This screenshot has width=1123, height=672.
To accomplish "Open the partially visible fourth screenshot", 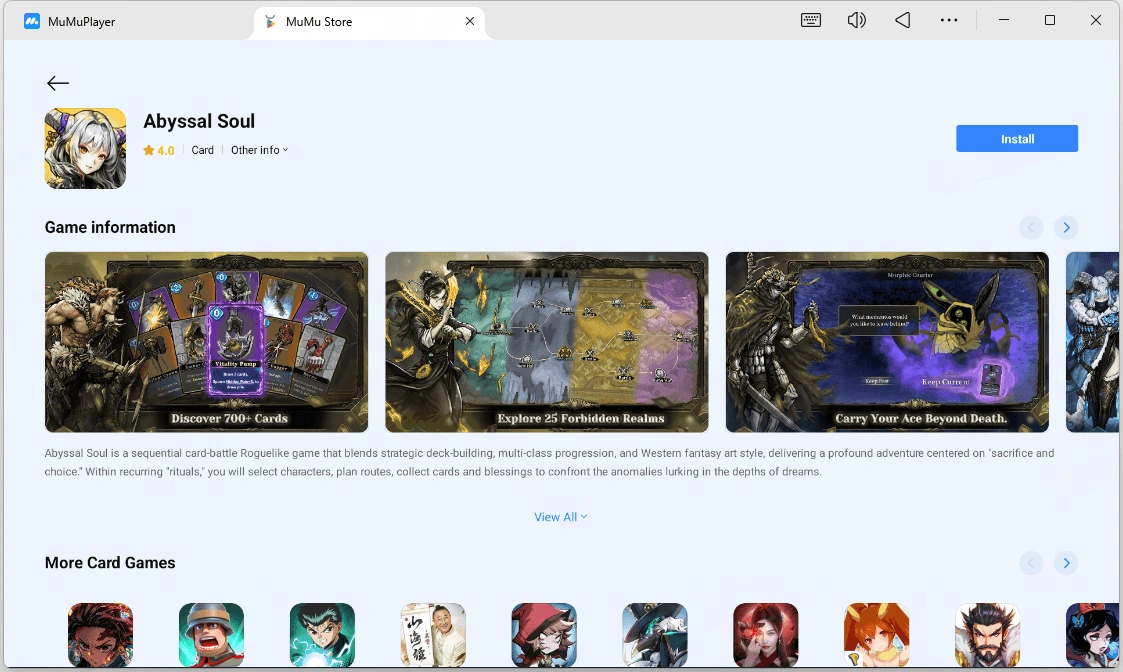I will pos(1092,342).
